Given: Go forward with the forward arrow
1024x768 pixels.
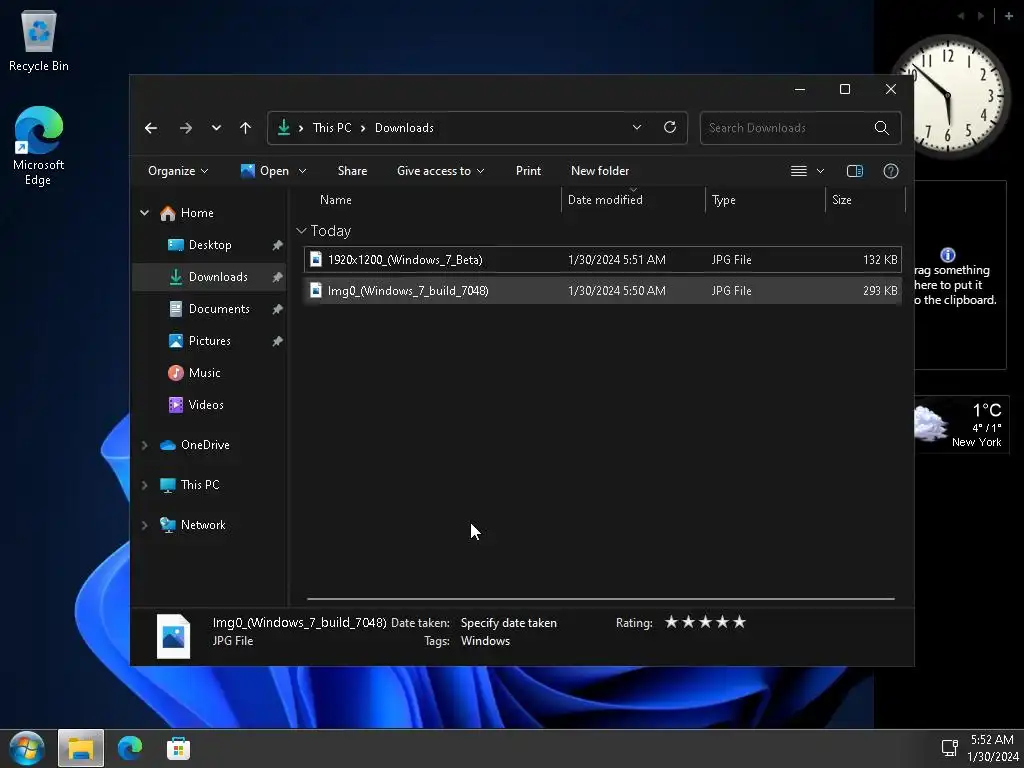Looking at the screenshot, I should tap(186, 128).
